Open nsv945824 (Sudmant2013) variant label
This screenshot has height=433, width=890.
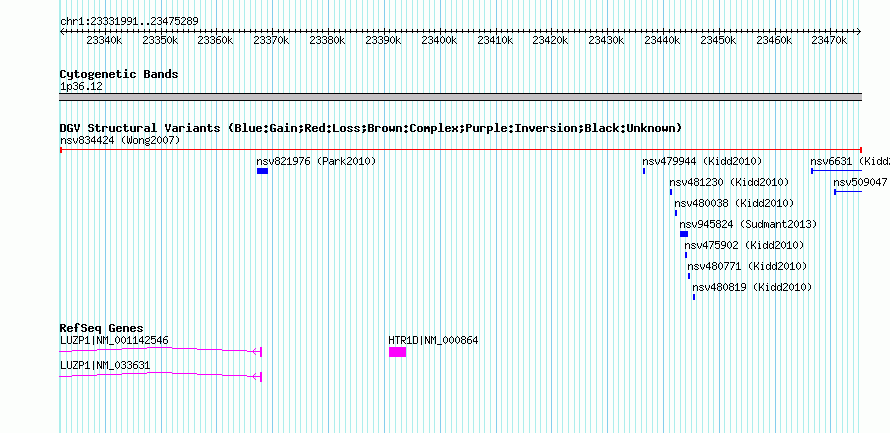[748, 224]
